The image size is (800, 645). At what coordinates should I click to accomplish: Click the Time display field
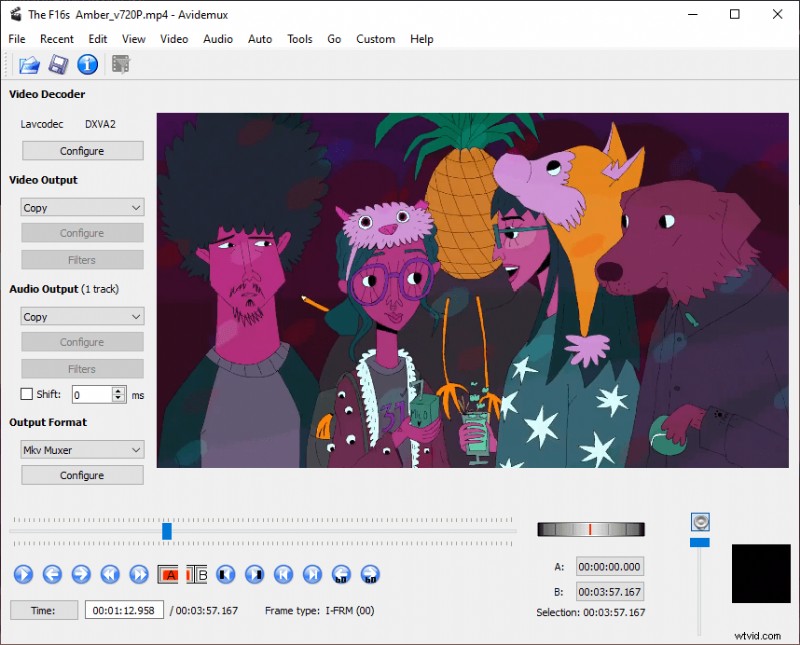pos(124,610)
